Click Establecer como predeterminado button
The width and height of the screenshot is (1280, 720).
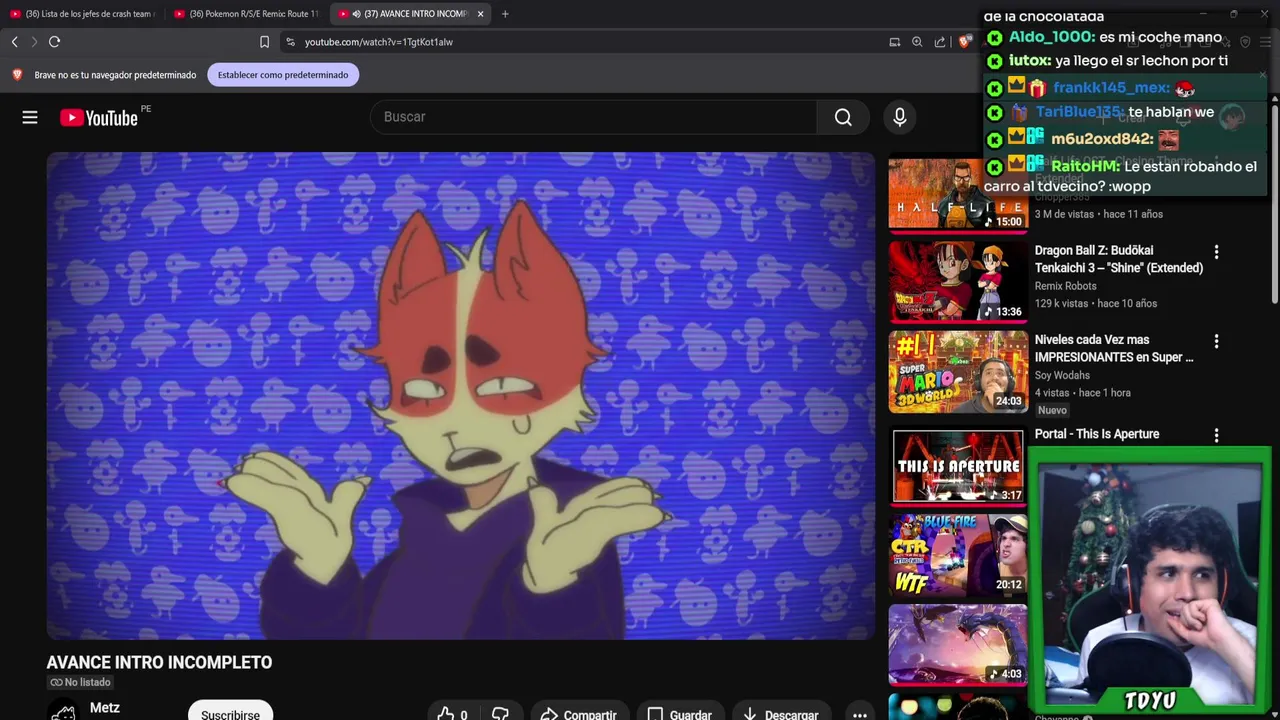pyautogui.click(x=283, y=75)
